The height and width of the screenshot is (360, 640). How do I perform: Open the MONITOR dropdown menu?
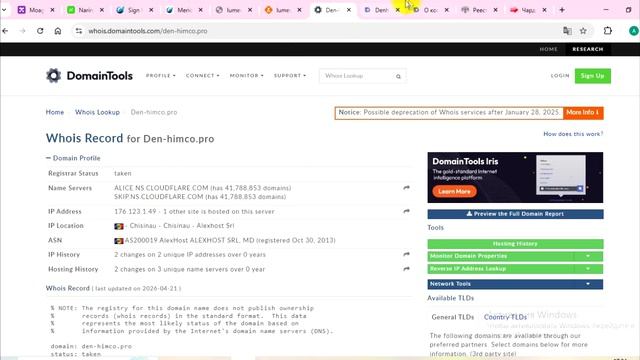click(247, 76)
